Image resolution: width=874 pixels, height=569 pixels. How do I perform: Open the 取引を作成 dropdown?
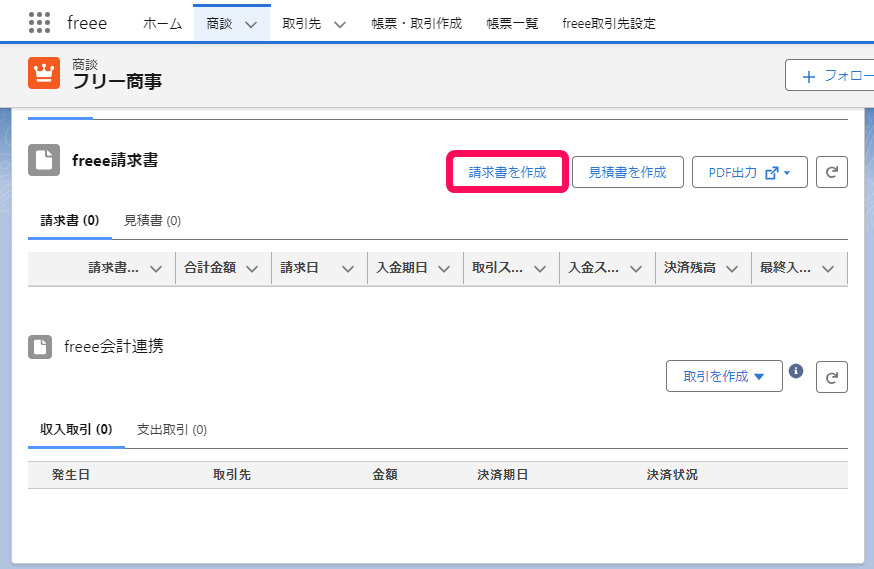[x=724, y=376]
